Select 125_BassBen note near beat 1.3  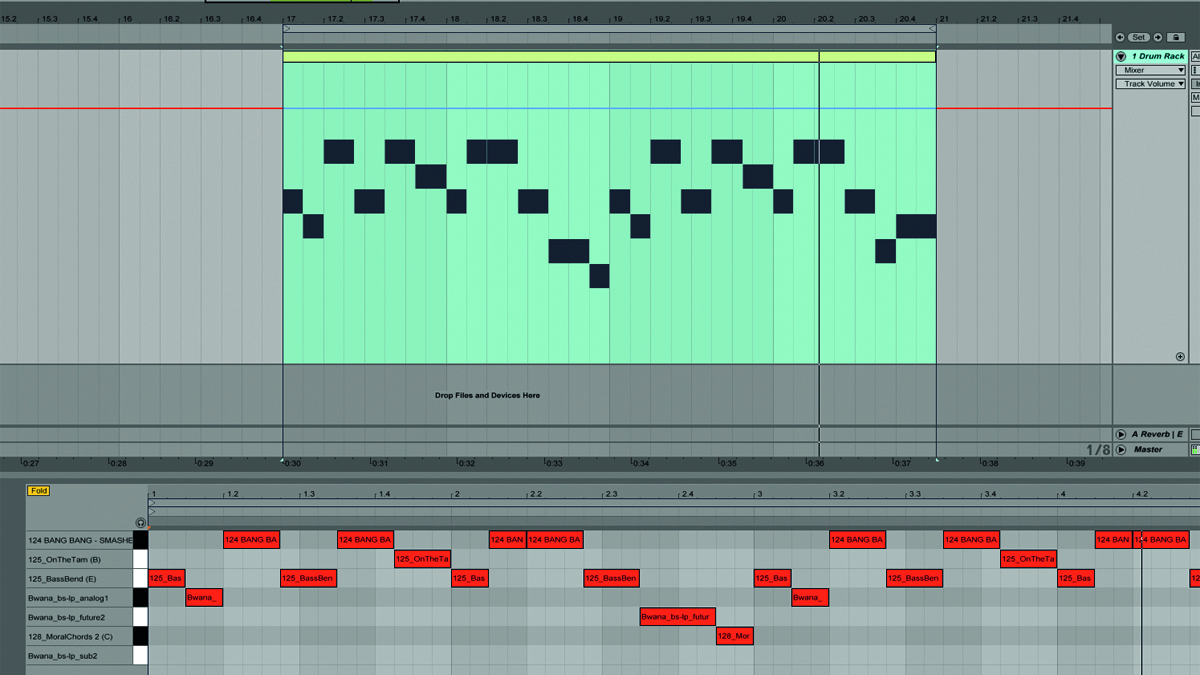point(309,578)
